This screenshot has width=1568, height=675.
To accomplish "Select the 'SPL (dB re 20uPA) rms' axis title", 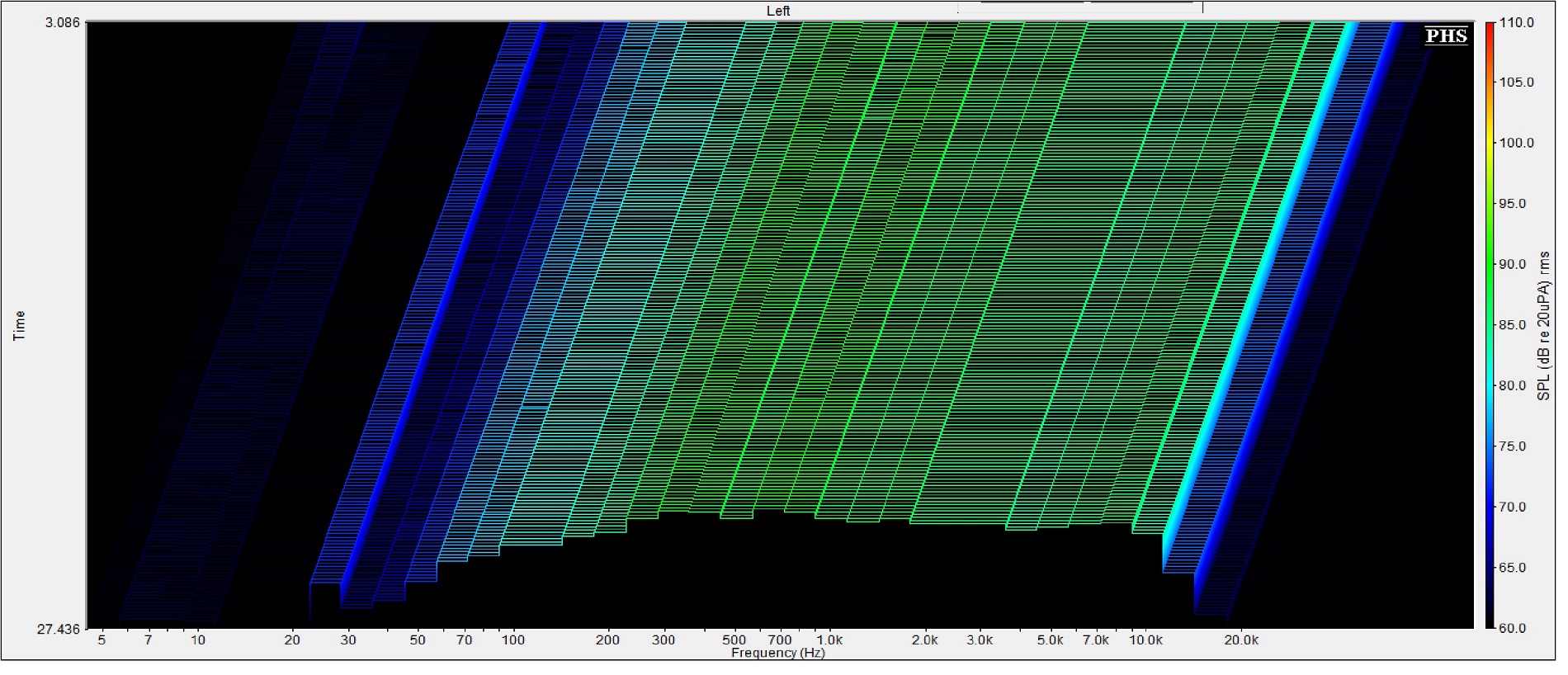I will pyautogui.click(x=1543, y=326).
